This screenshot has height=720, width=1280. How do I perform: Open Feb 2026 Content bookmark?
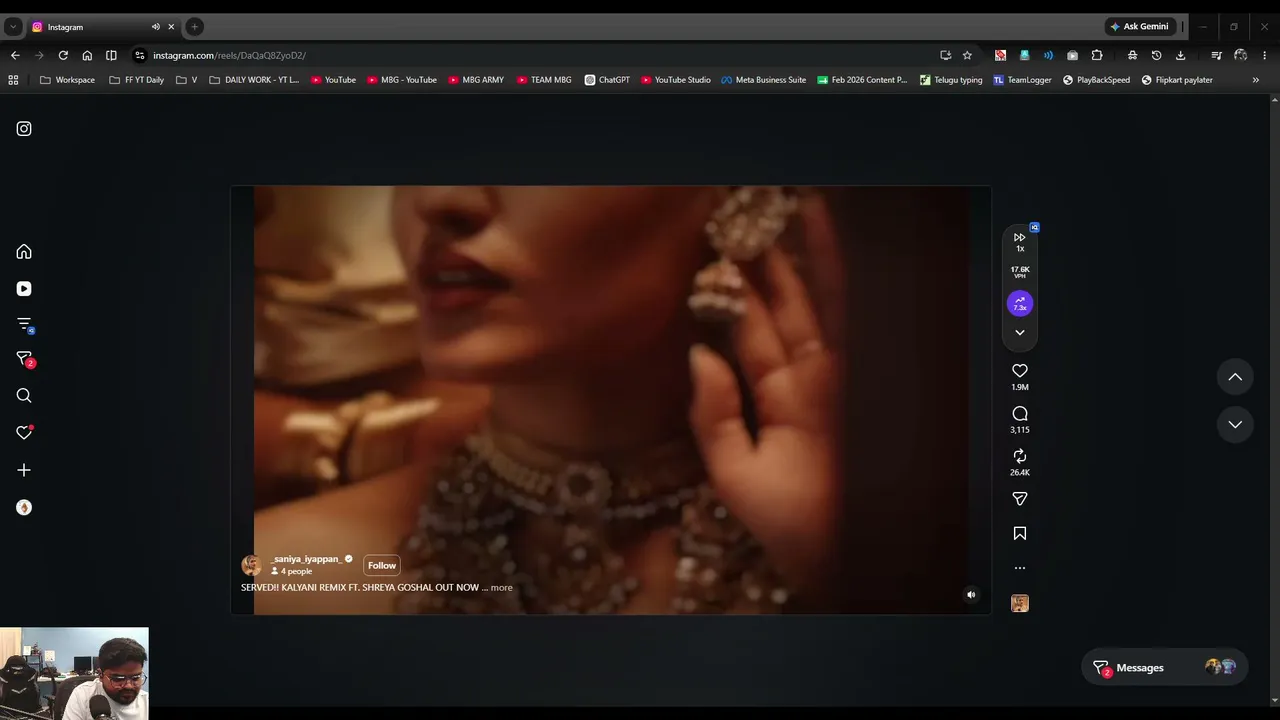coord(862,80)
